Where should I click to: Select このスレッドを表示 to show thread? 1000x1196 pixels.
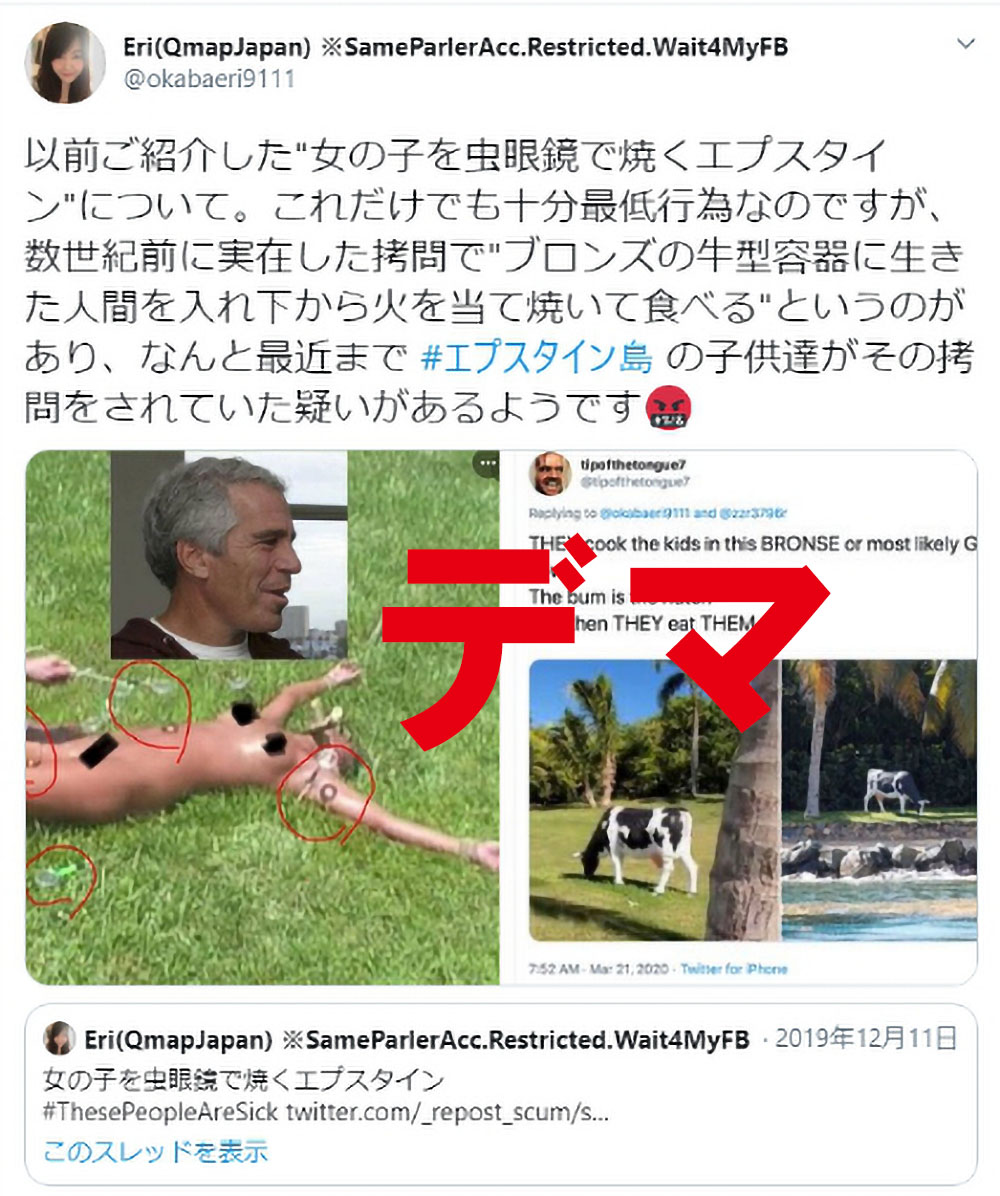click(x=156, y=1151)
